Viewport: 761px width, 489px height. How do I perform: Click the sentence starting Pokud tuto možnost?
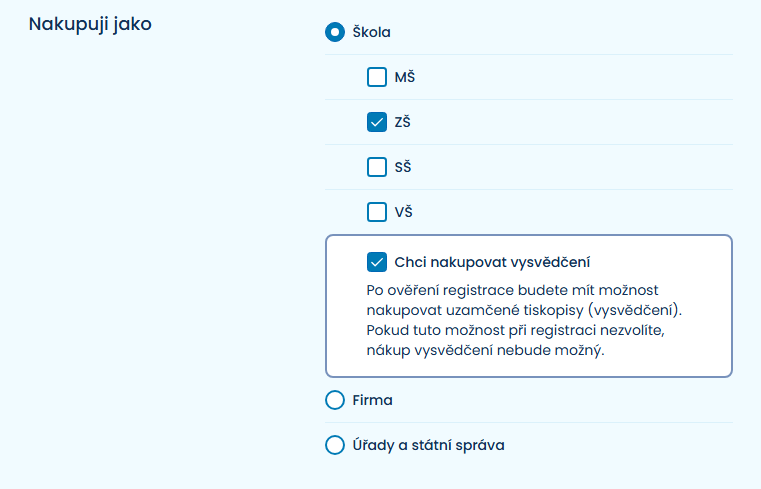(x=500, y=331)
